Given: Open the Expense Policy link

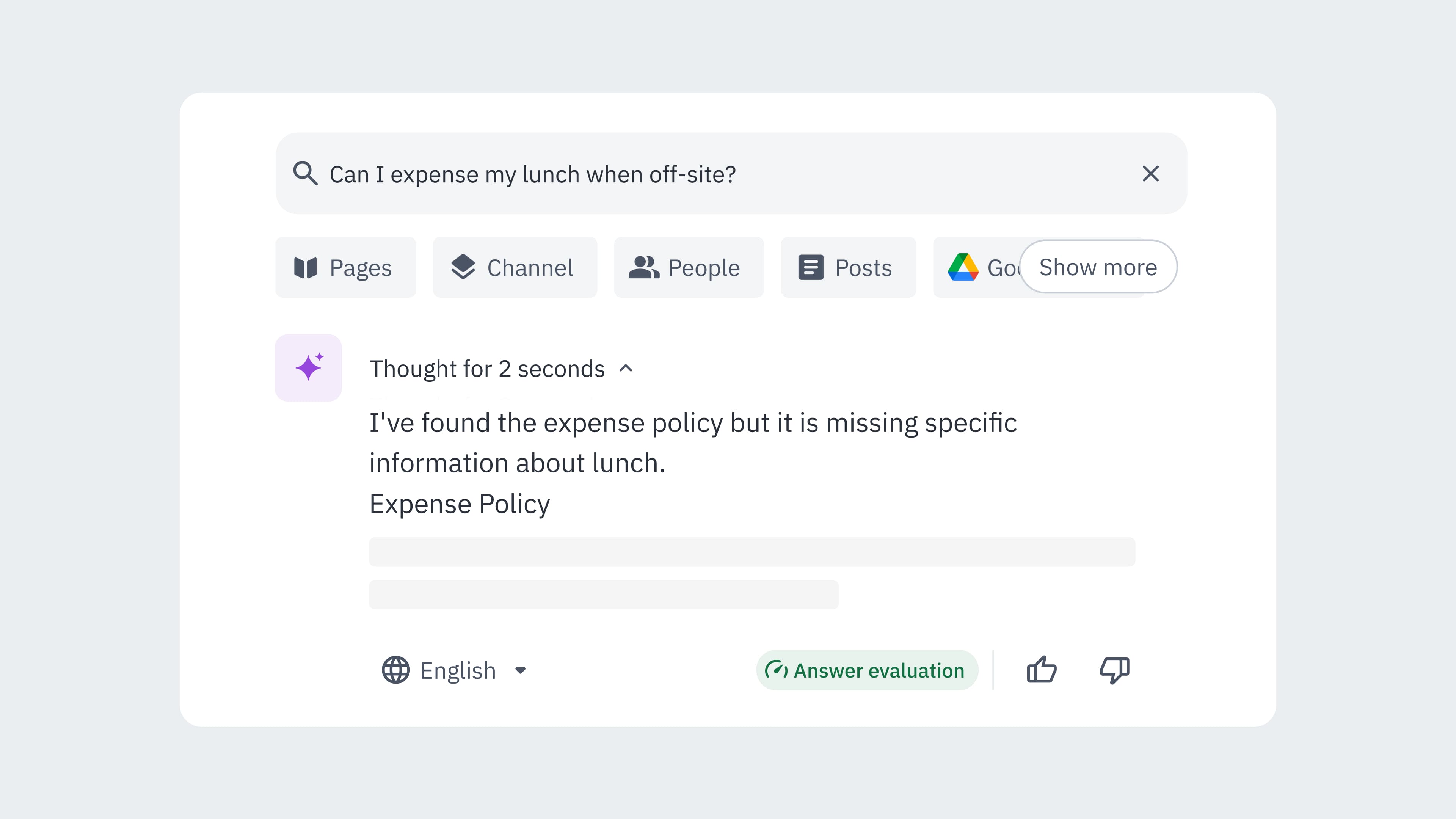Looking at the screenshot, I should tap(459, 504).
